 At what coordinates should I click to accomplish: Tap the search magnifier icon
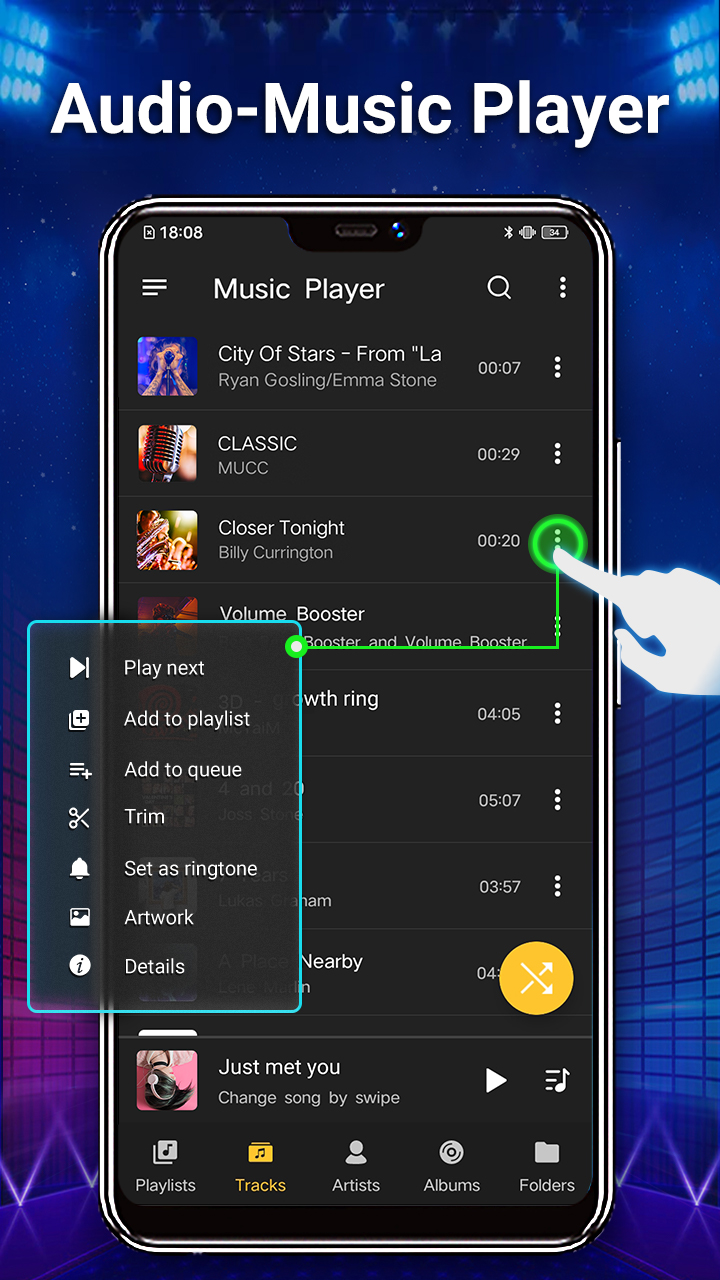(499, 288)
